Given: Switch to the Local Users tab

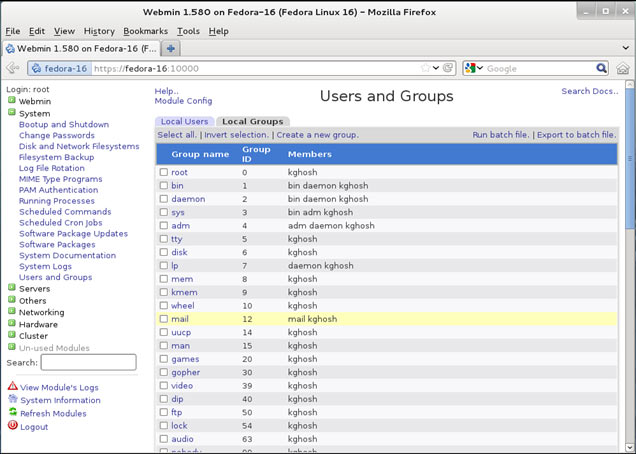Looking at the screenshot, I should (185, 121).
